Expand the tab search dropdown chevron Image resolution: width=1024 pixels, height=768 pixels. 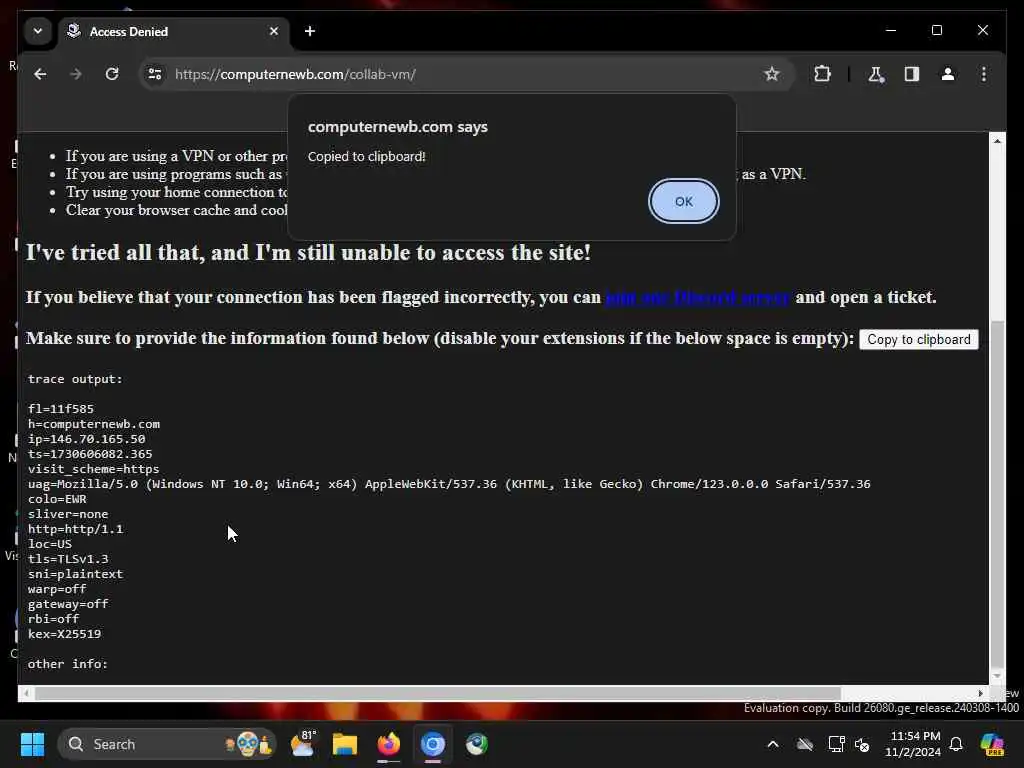point(38,31)
